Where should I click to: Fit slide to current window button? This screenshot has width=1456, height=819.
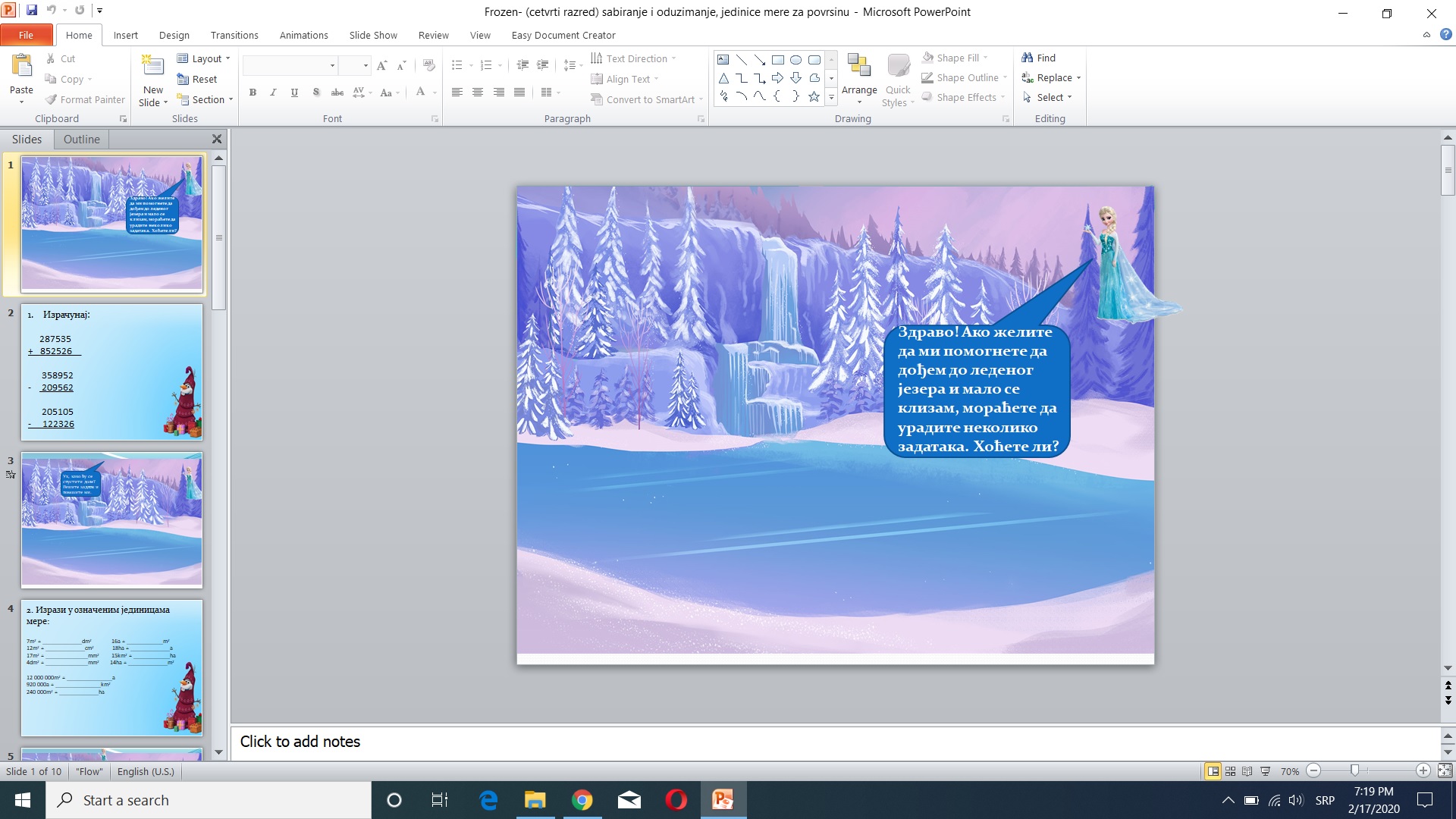click(1445, 771)
